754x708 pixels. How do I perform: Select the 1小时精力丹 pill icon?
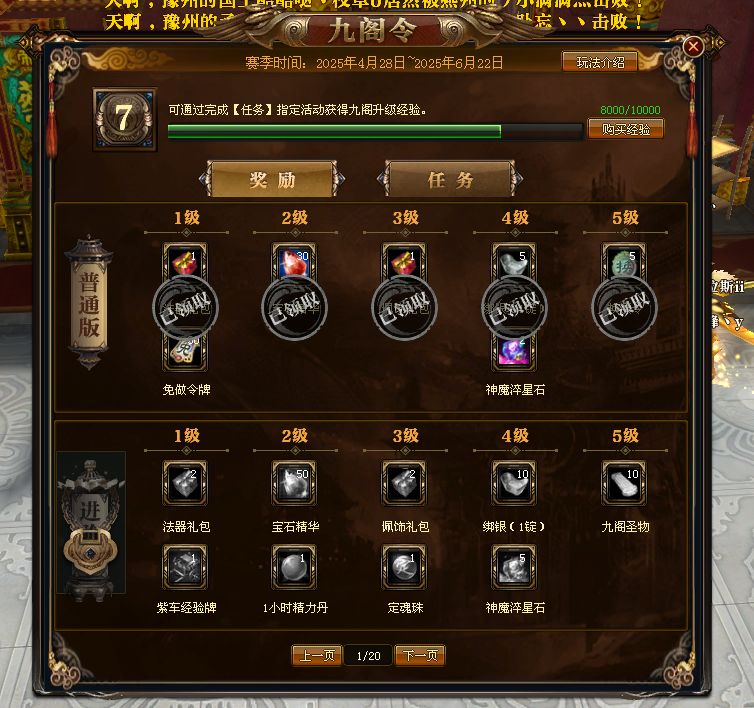pyautogui.click(x=294, y=567)
